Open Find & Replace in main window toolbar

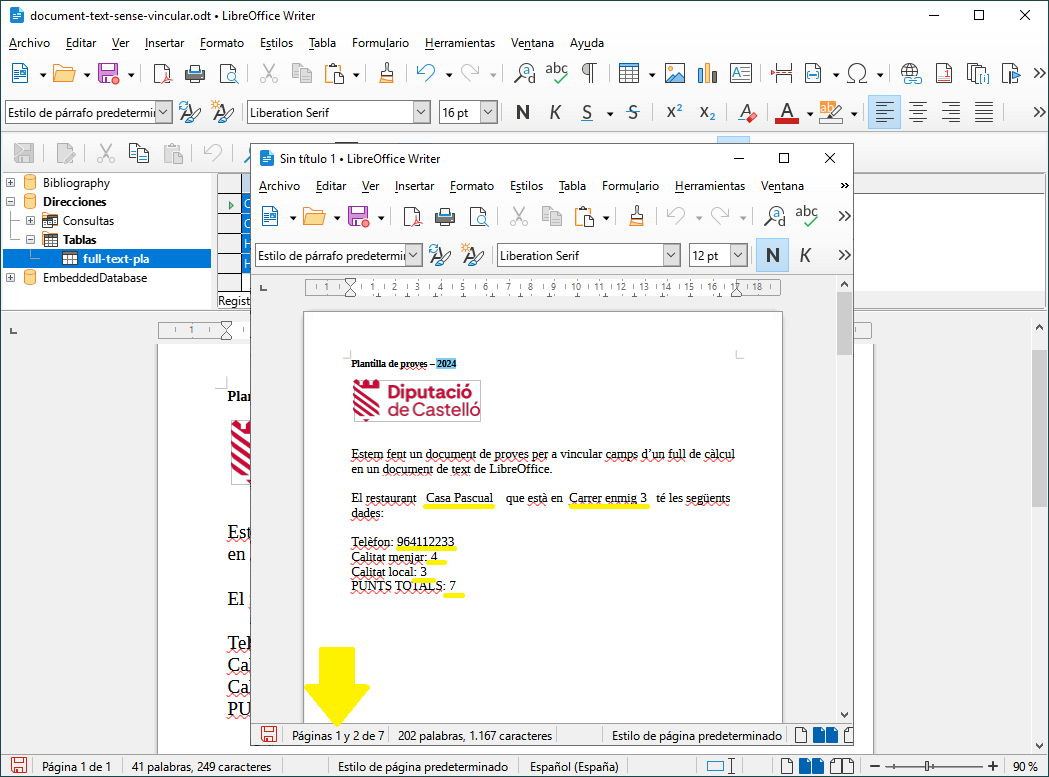524,73
